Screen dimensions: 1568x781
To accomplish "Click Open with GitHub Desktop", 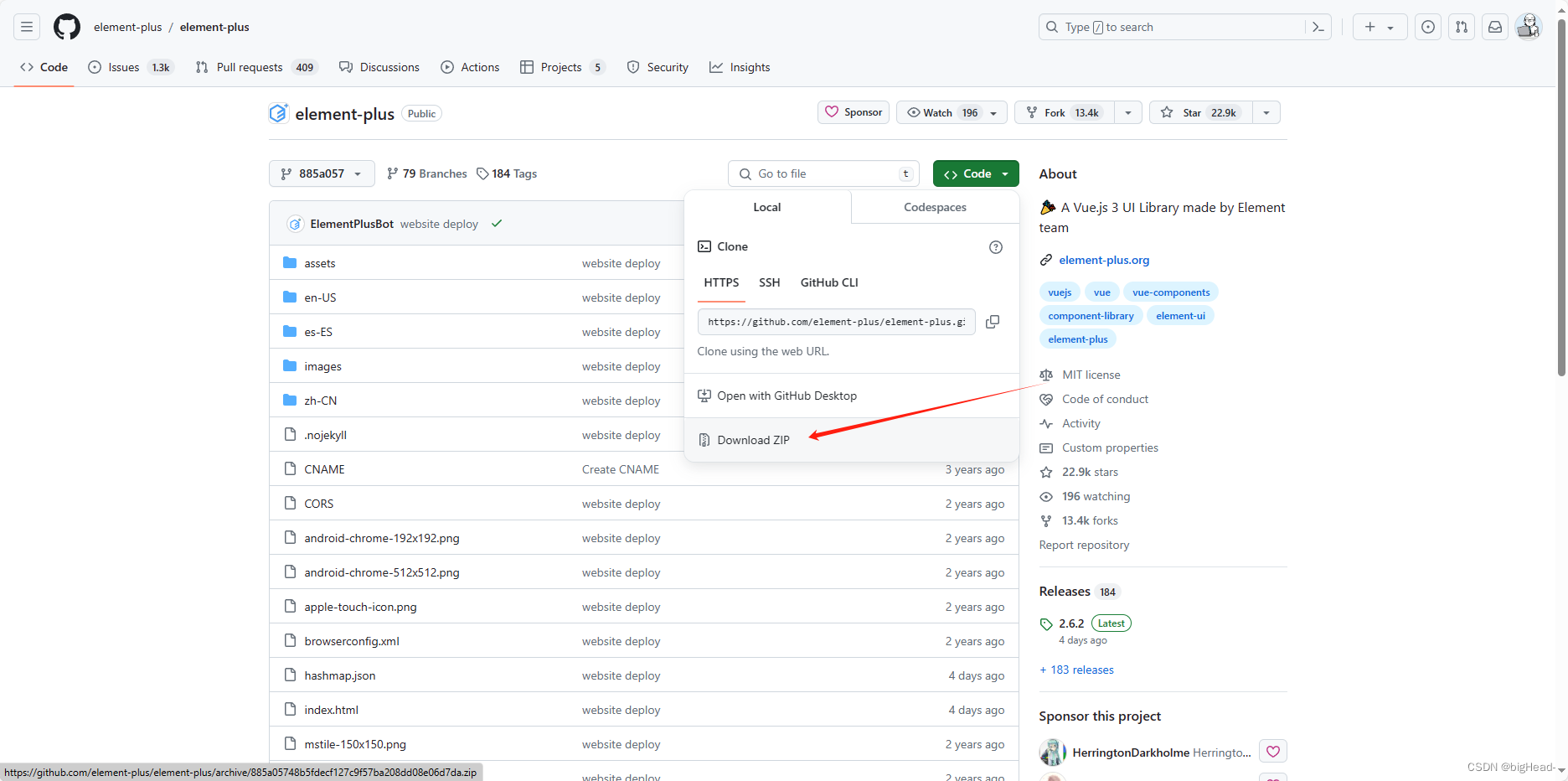I will [x=851, y=396].
